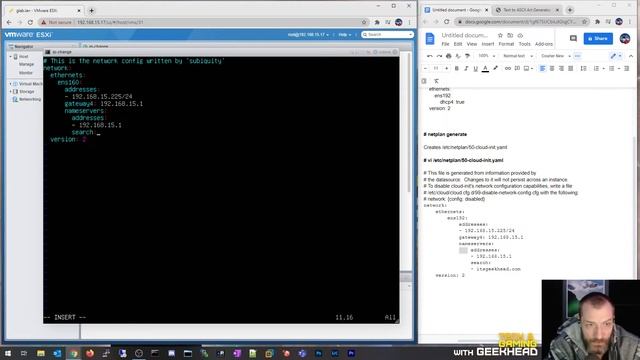640x360 pixels.
Task: Bookmark the ESXi page with star
Action: (364, 22)
